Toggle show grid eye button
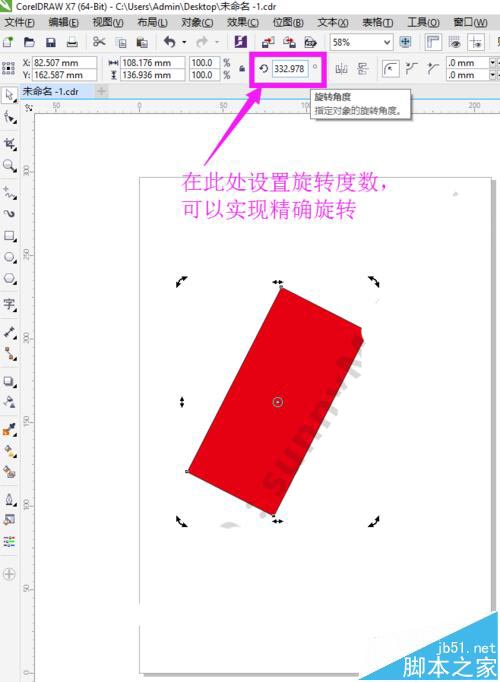The height and width of the screenshot is (682, 500). [455, 42]
